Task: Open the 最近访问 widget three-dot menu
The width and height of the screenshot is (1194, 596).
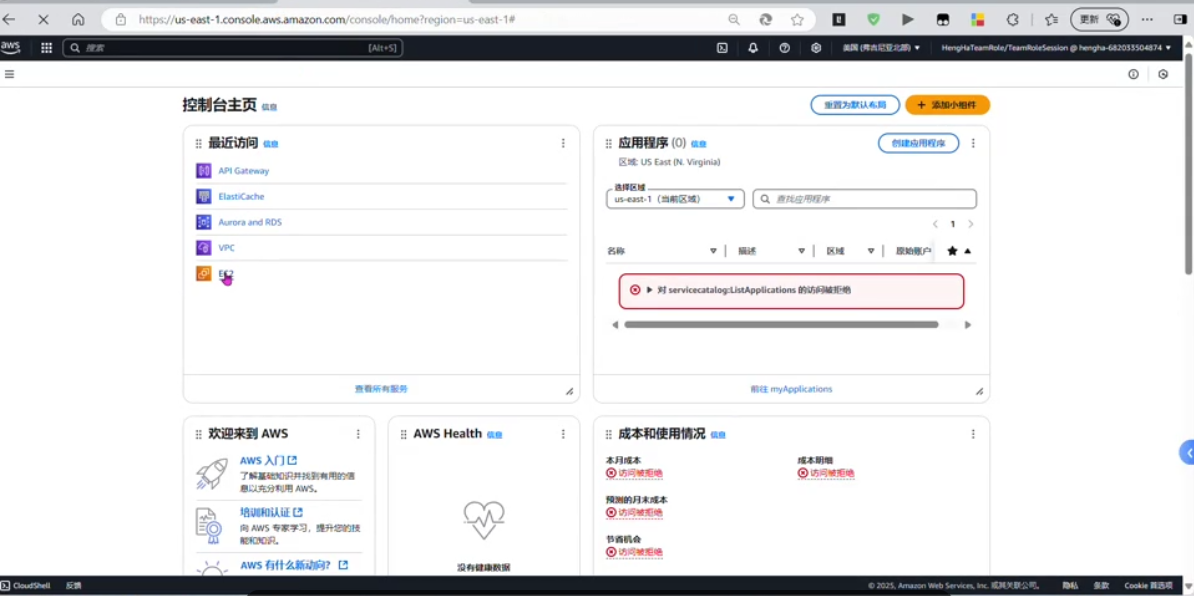Action: coord(563,143)
